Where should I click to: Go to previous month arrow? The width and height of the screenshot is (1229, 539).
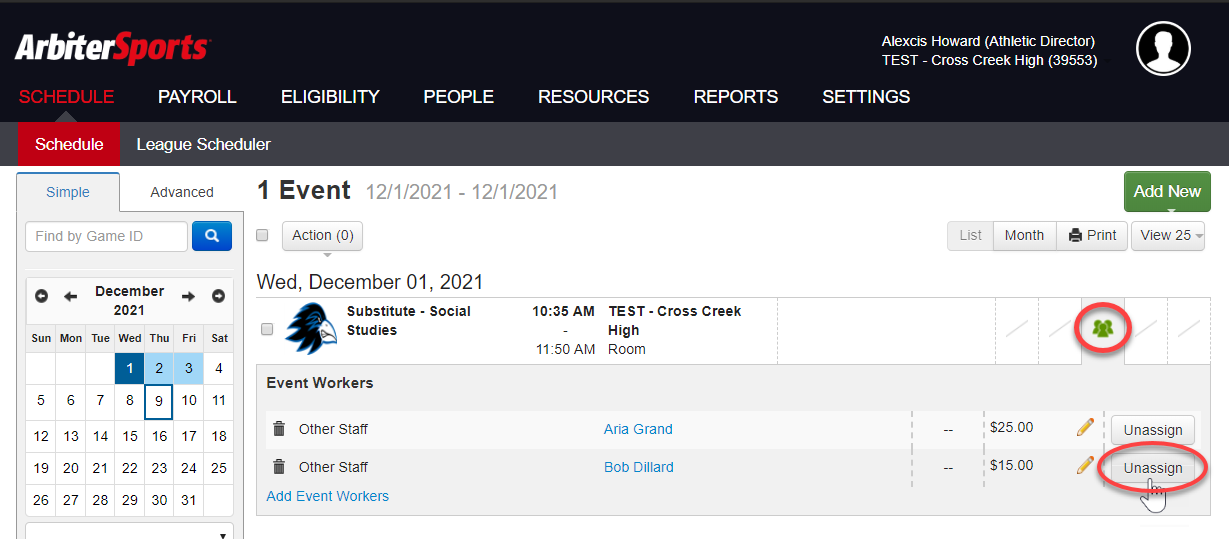coord(70,296)
